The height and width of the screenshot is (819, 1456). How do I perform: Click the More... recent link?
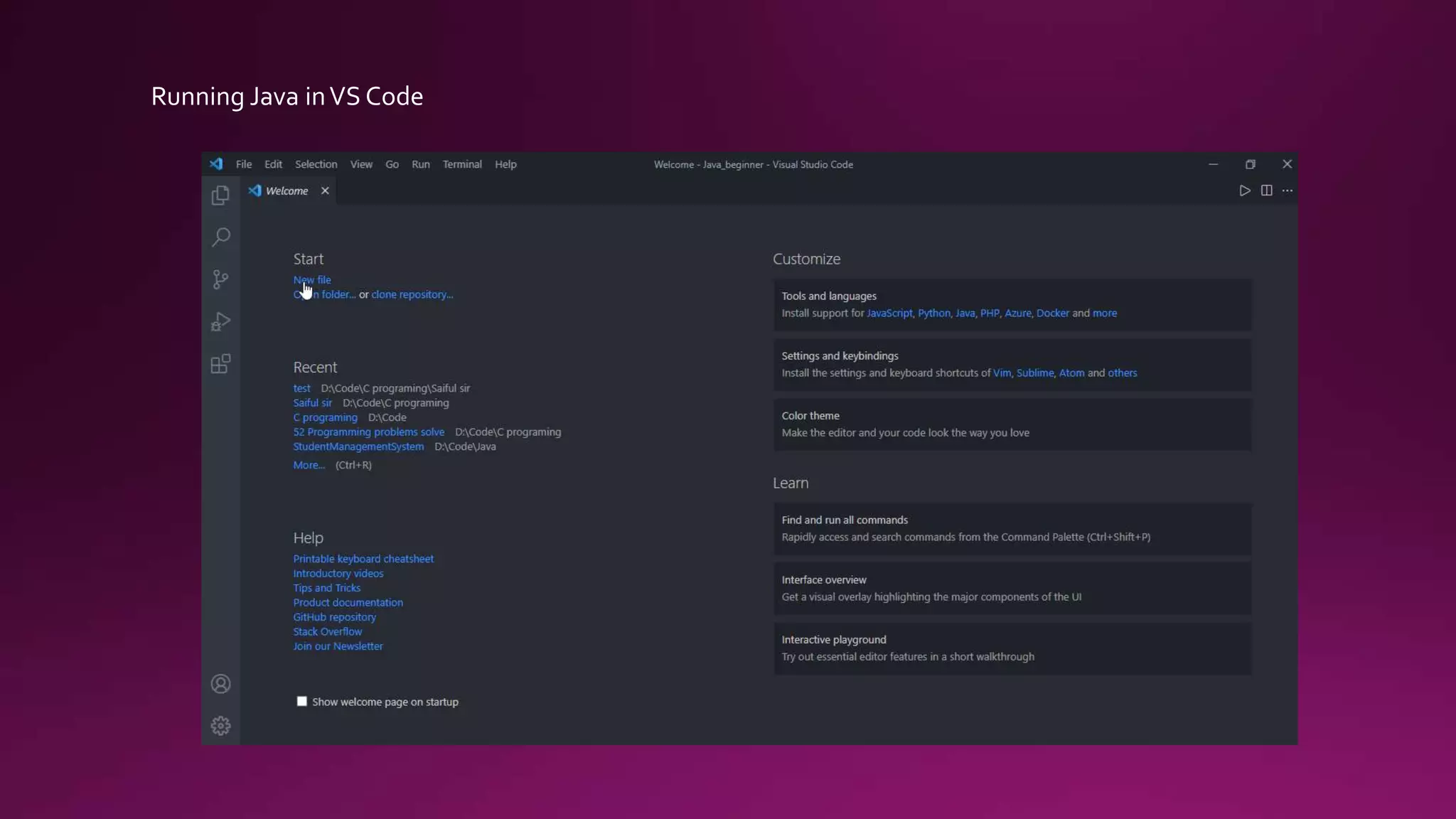[309, 465]
